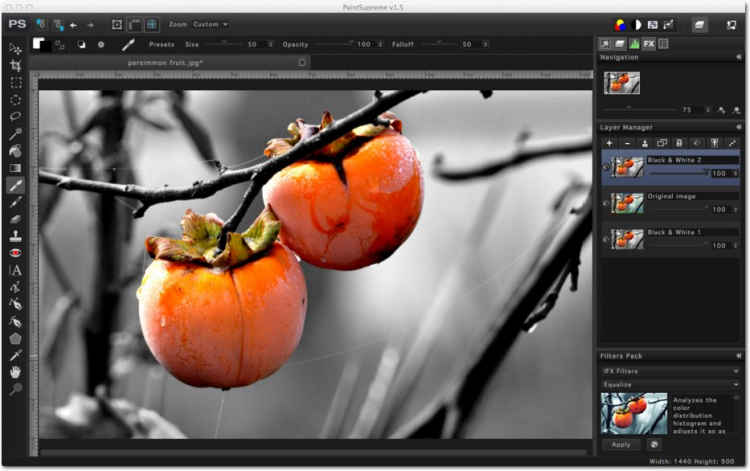Expand the IFX Filters dropdown
Image resolution: width=750 pixels, height=471 pixels.
click(x=670, y=371)
